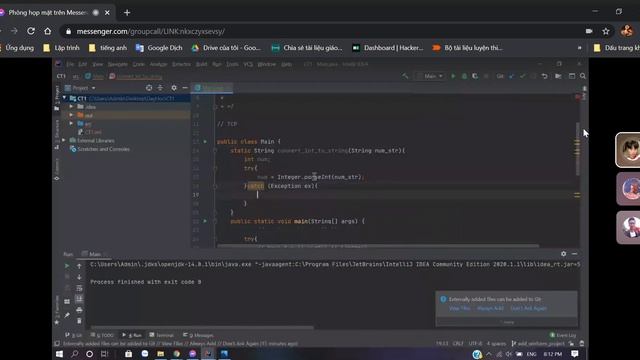Open Lập trình bookmark folder
640x360 pixels.
coord(62,48)
